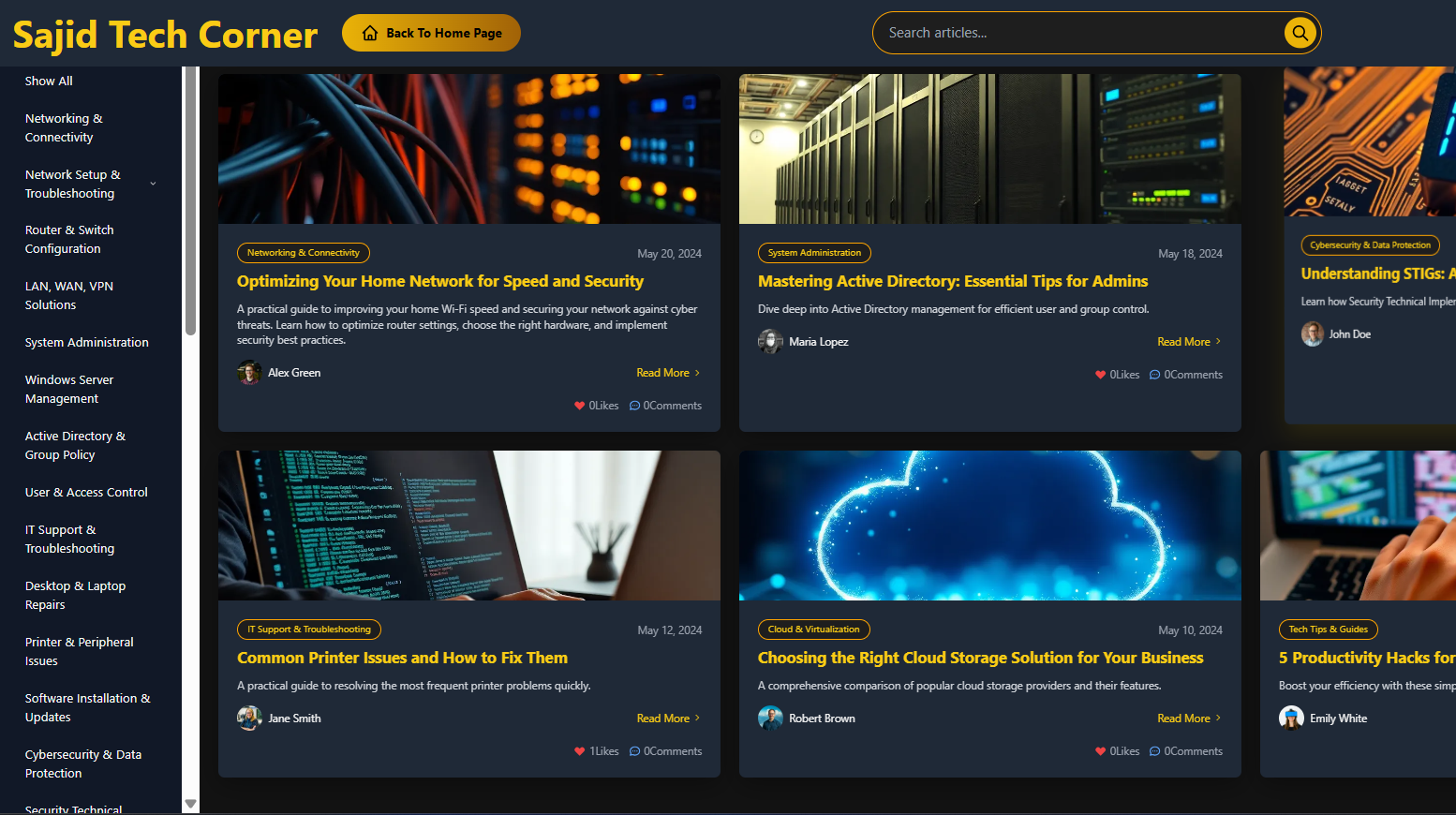Click the comment icon on cloud storage article

(1154, 751)
